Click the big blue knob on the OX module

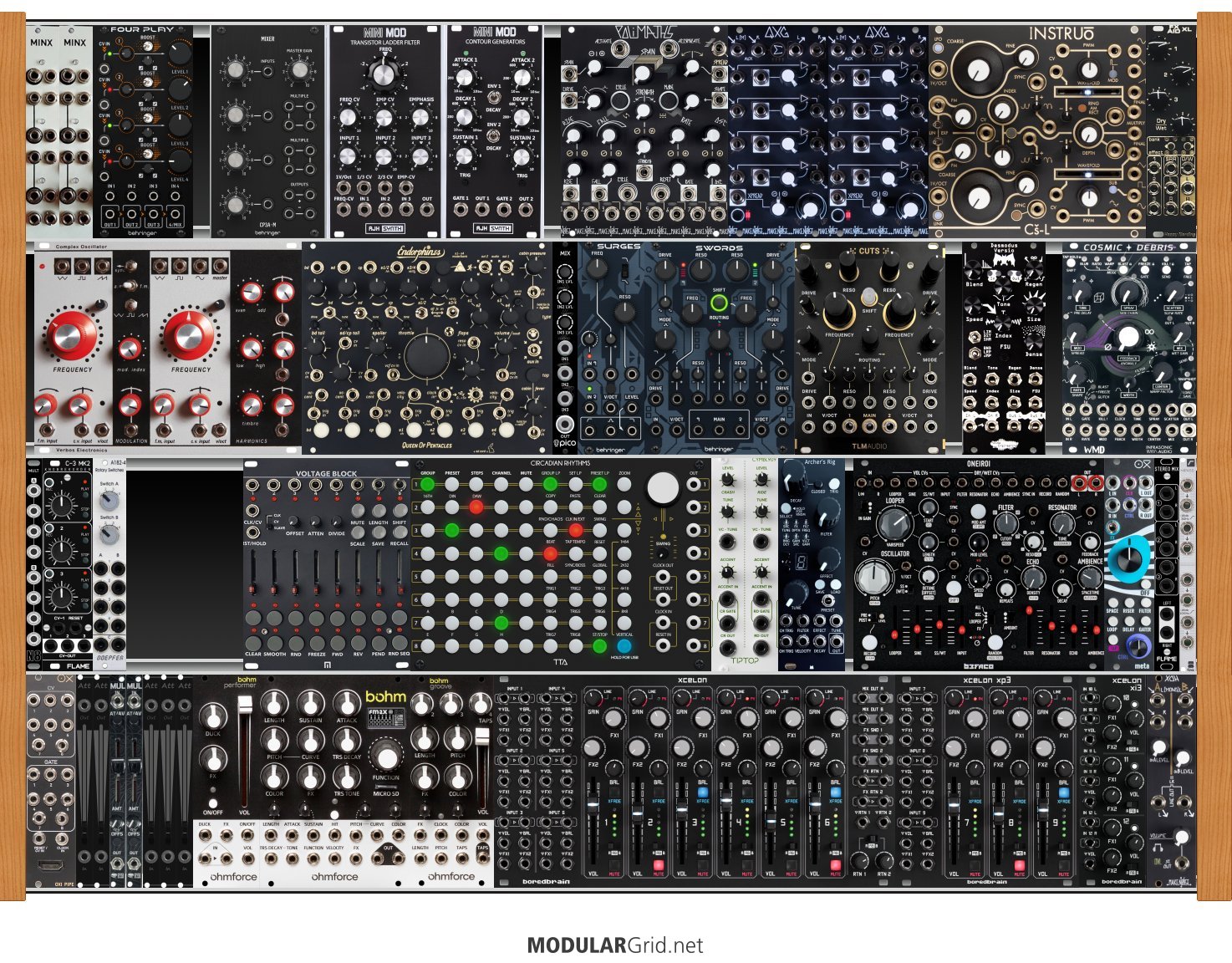coord(1128,558)
